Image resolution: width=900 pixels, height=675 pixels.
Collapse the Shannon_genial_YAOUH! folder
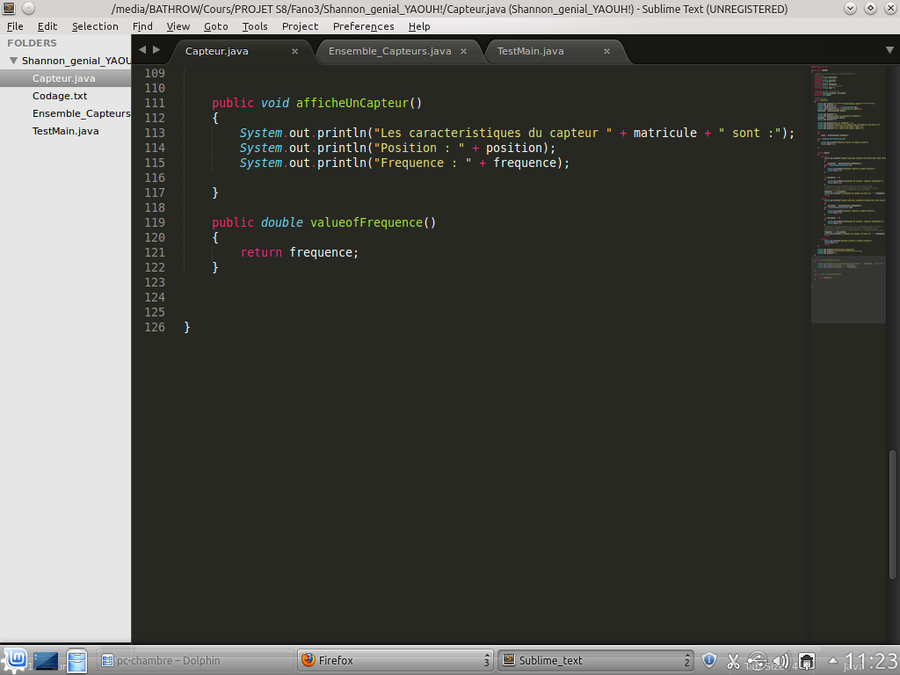(14, 60)
